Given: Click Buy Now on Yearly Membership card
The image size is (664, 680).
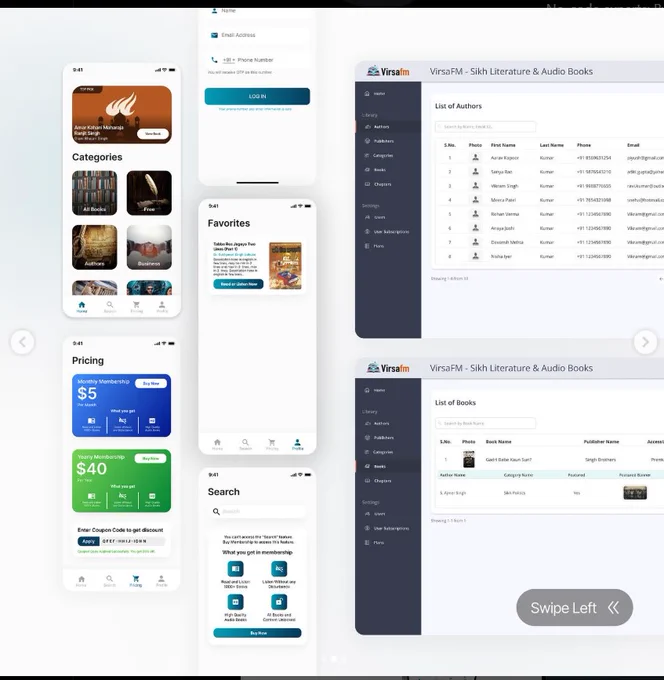Looking at the screenshot, I should click(x=150, y=458).
